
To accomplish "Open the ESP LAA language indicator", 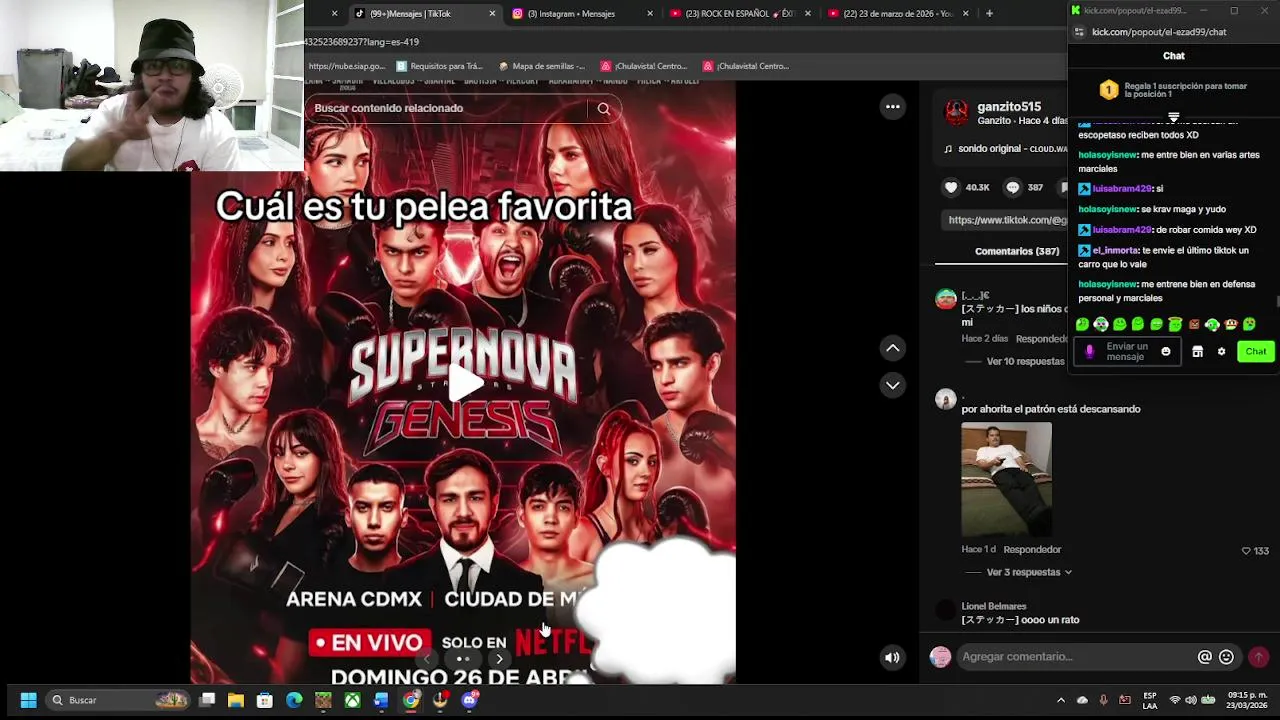I will point(1150,700).
